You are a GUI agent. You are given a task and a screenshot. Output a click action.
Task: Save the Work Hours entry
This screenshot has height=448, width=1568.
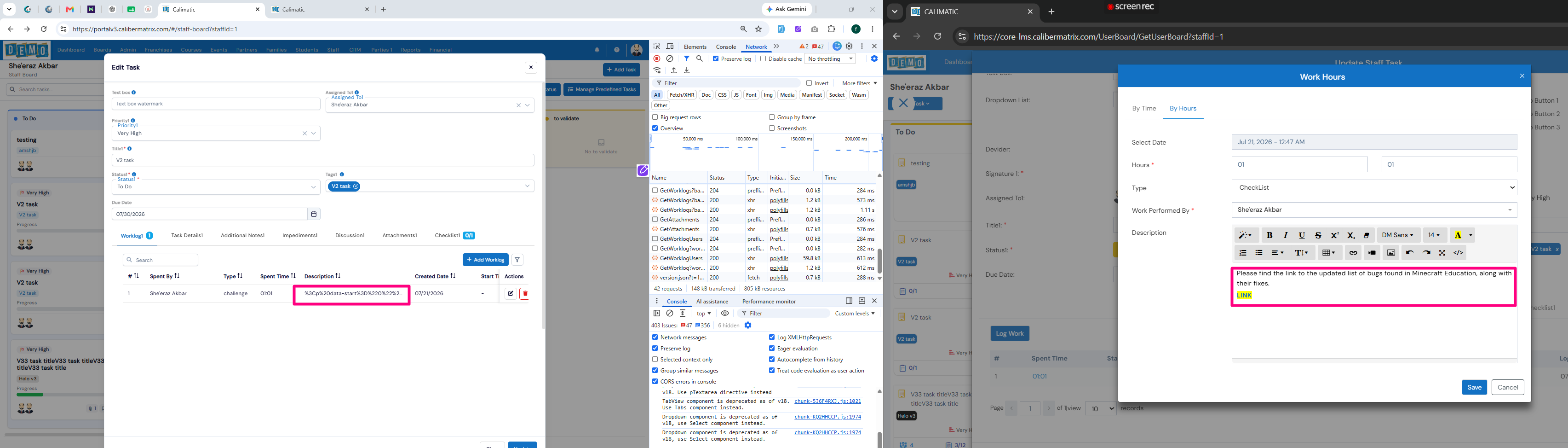click(x=1474, y=387)
